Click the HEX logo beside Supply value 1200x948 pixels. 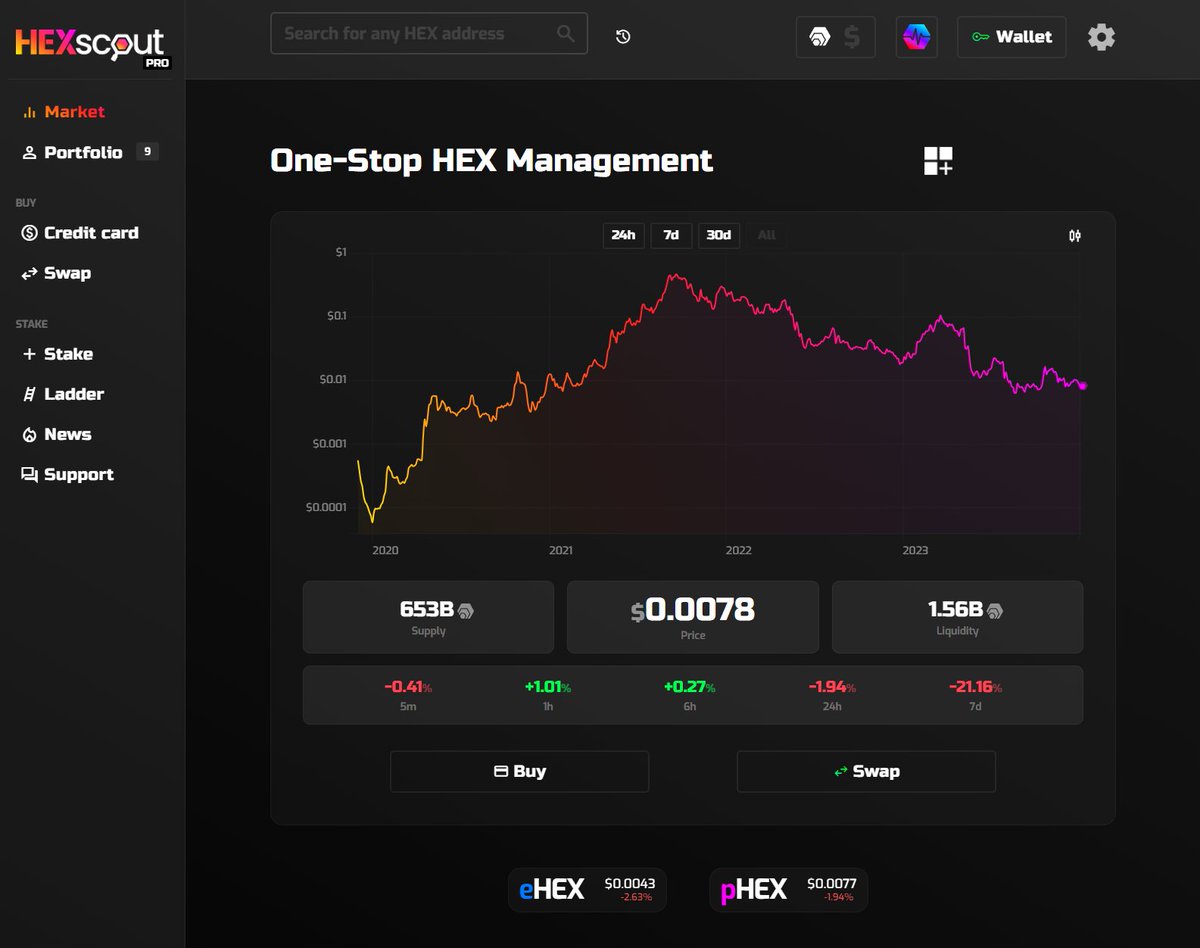pyautogui.click(x=466, y=610)
